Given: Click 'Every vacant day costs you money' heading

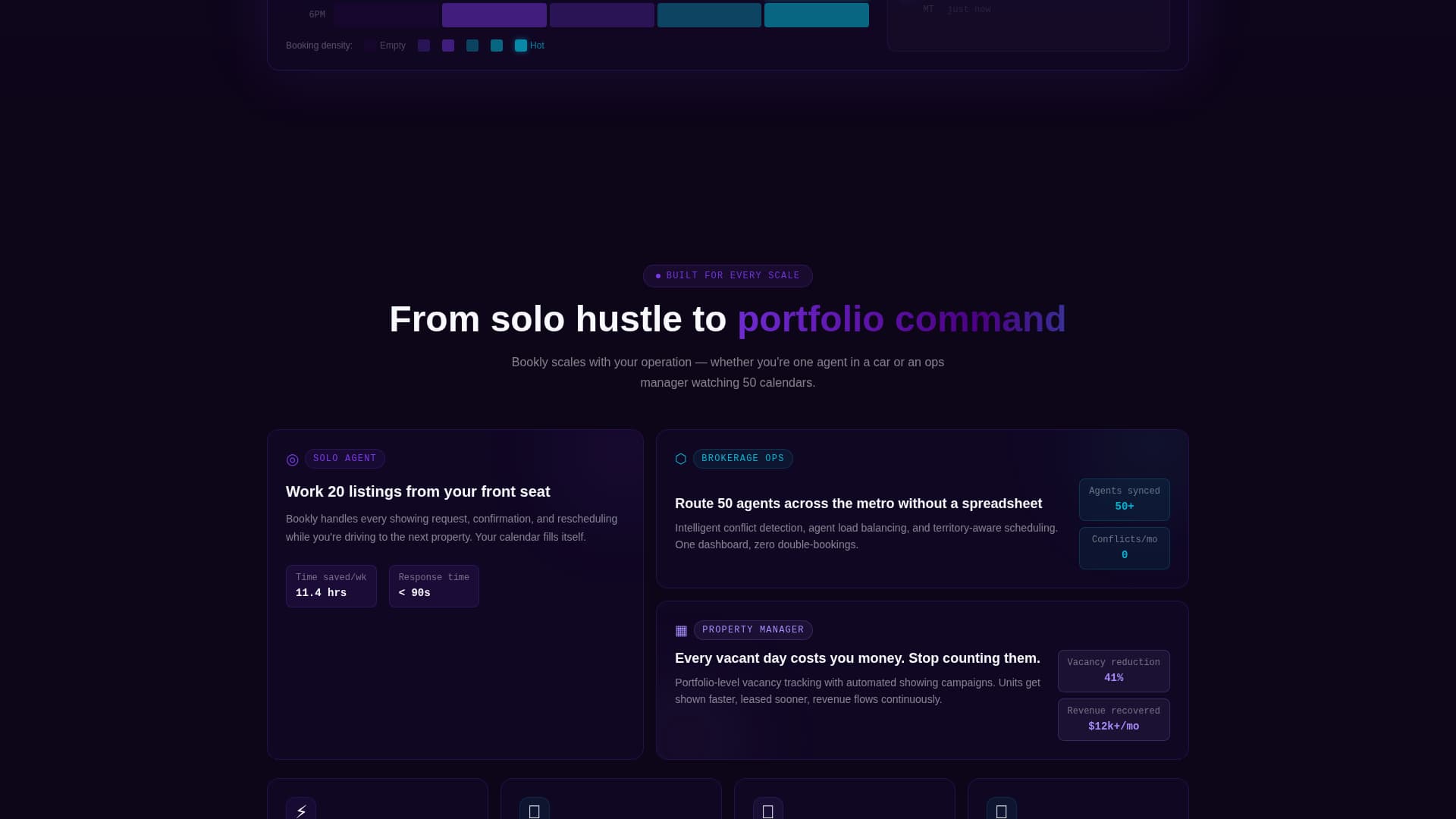Looking at the screenshot, I should click(858, 658).
